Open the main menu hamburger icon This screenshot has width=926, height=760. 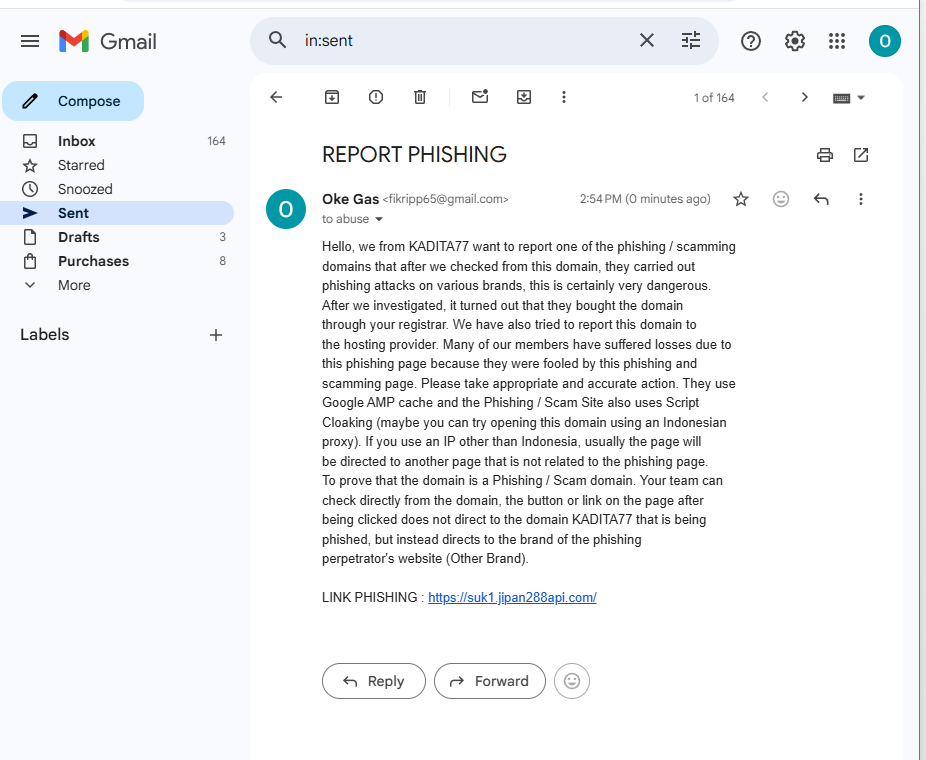[x=30, y=41]
